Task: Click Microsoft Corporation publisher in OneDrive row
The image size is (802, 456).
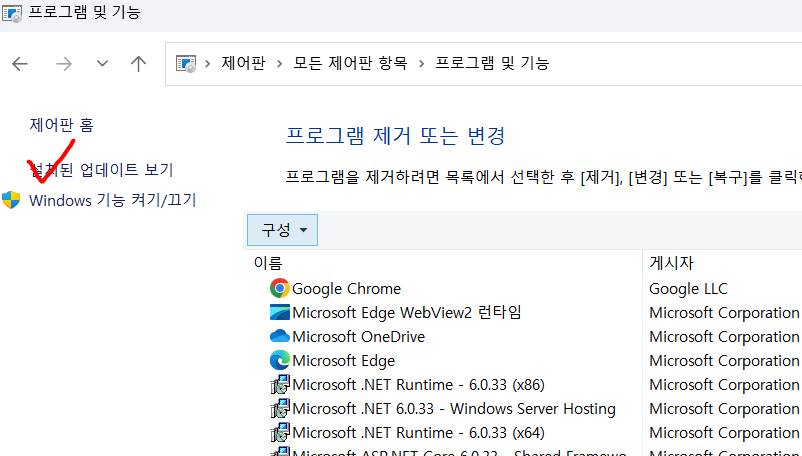Action: [x=724, y=337]
